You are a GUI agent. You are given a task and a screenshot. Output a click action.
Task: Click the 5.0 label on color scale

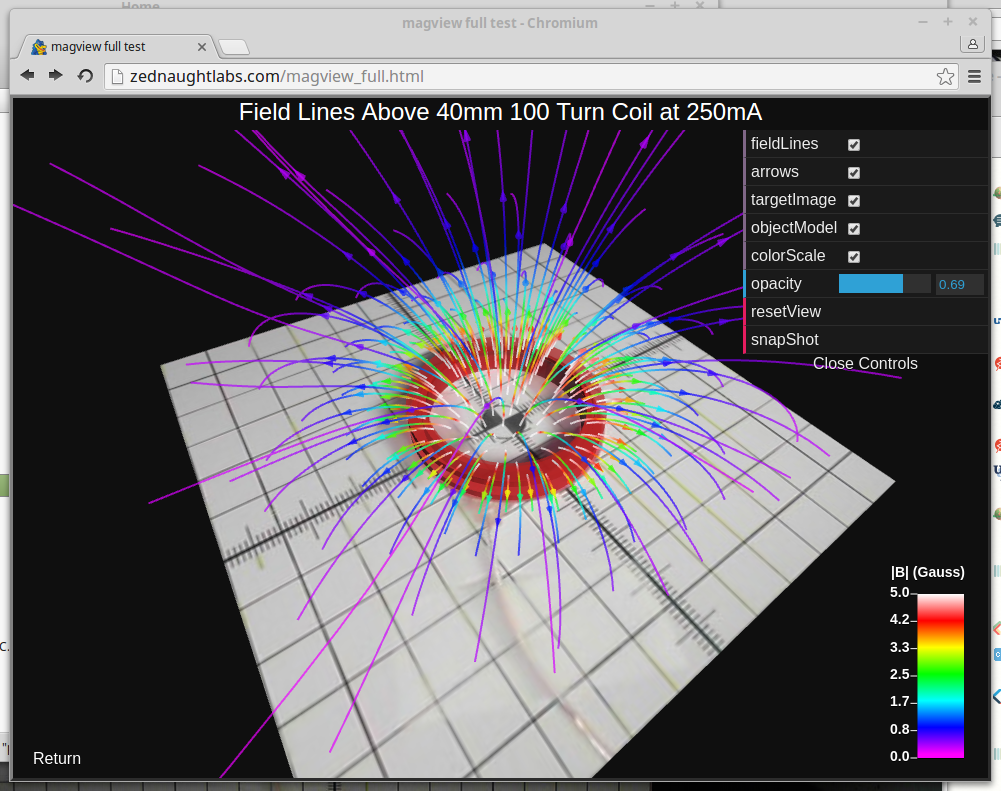899,592
